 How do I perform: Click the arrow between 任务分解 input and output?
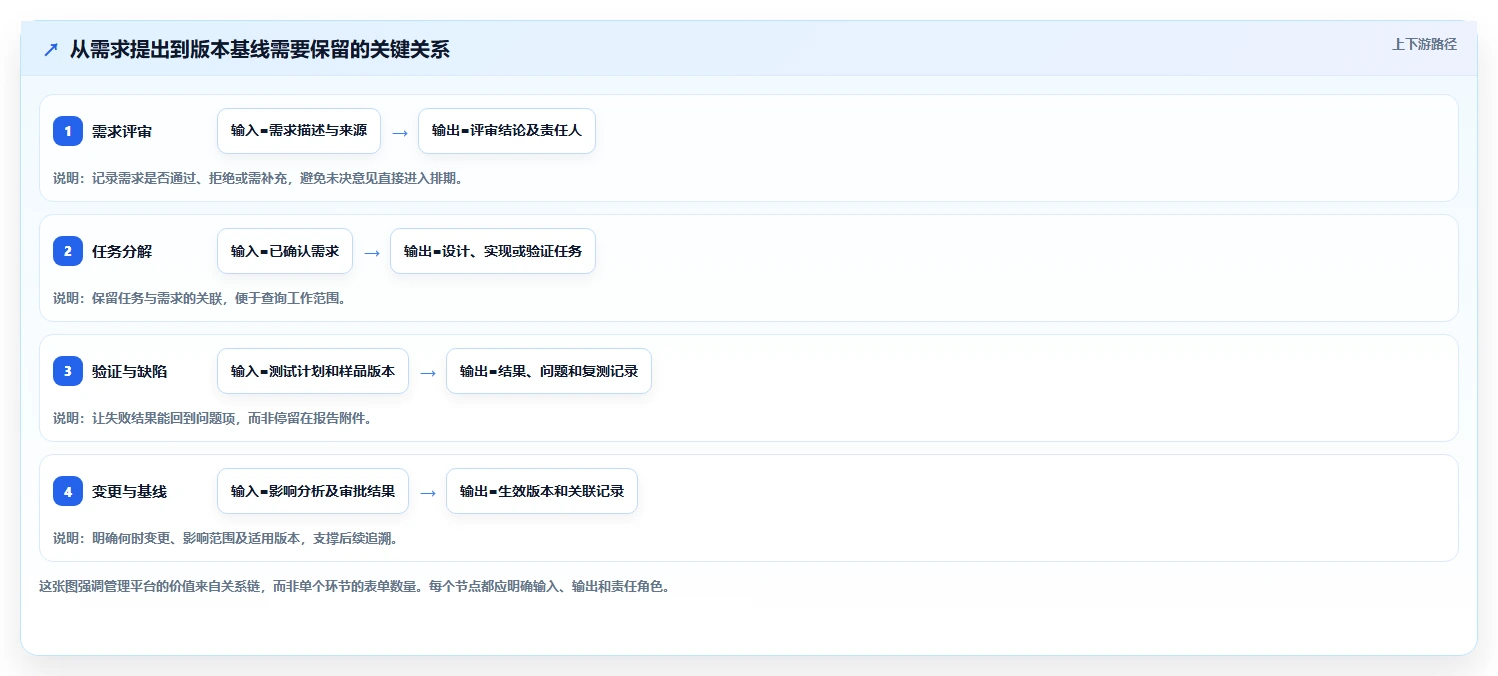tap(372, 252)
